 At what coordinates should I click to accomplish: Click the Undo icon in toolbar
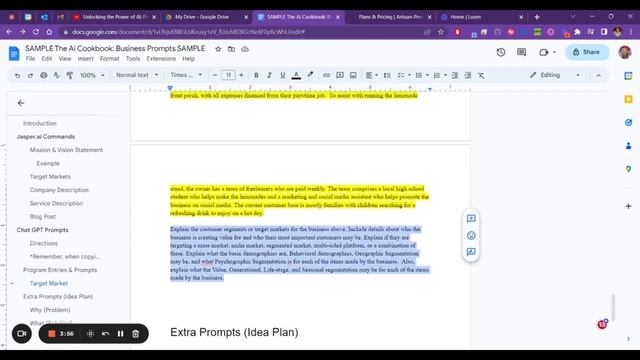click(17, 76)
